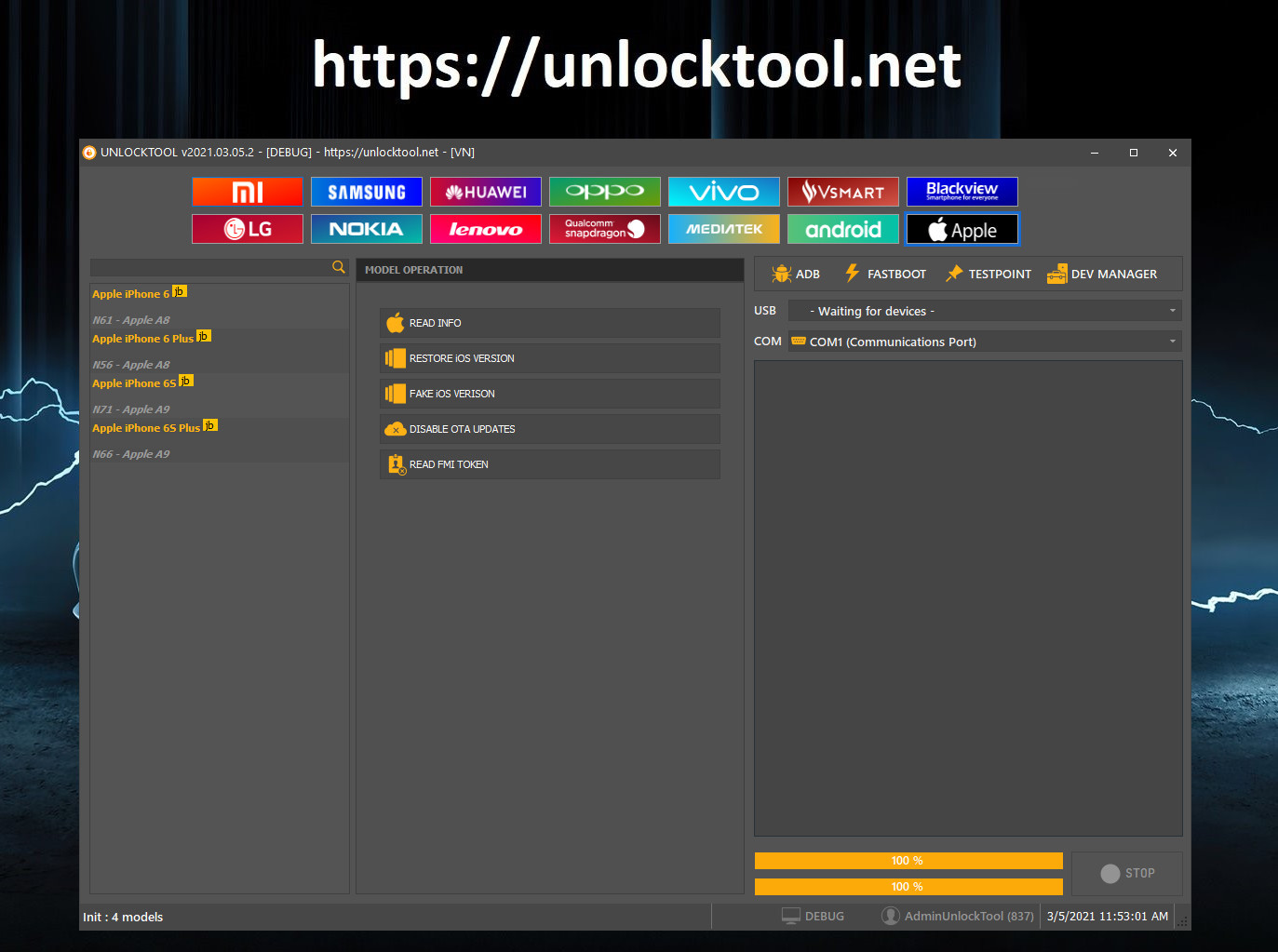Image resolution: width=1278 pixels, height=952 pixels.
Task: Click the search magnifier icon
Action: point(339,267)
